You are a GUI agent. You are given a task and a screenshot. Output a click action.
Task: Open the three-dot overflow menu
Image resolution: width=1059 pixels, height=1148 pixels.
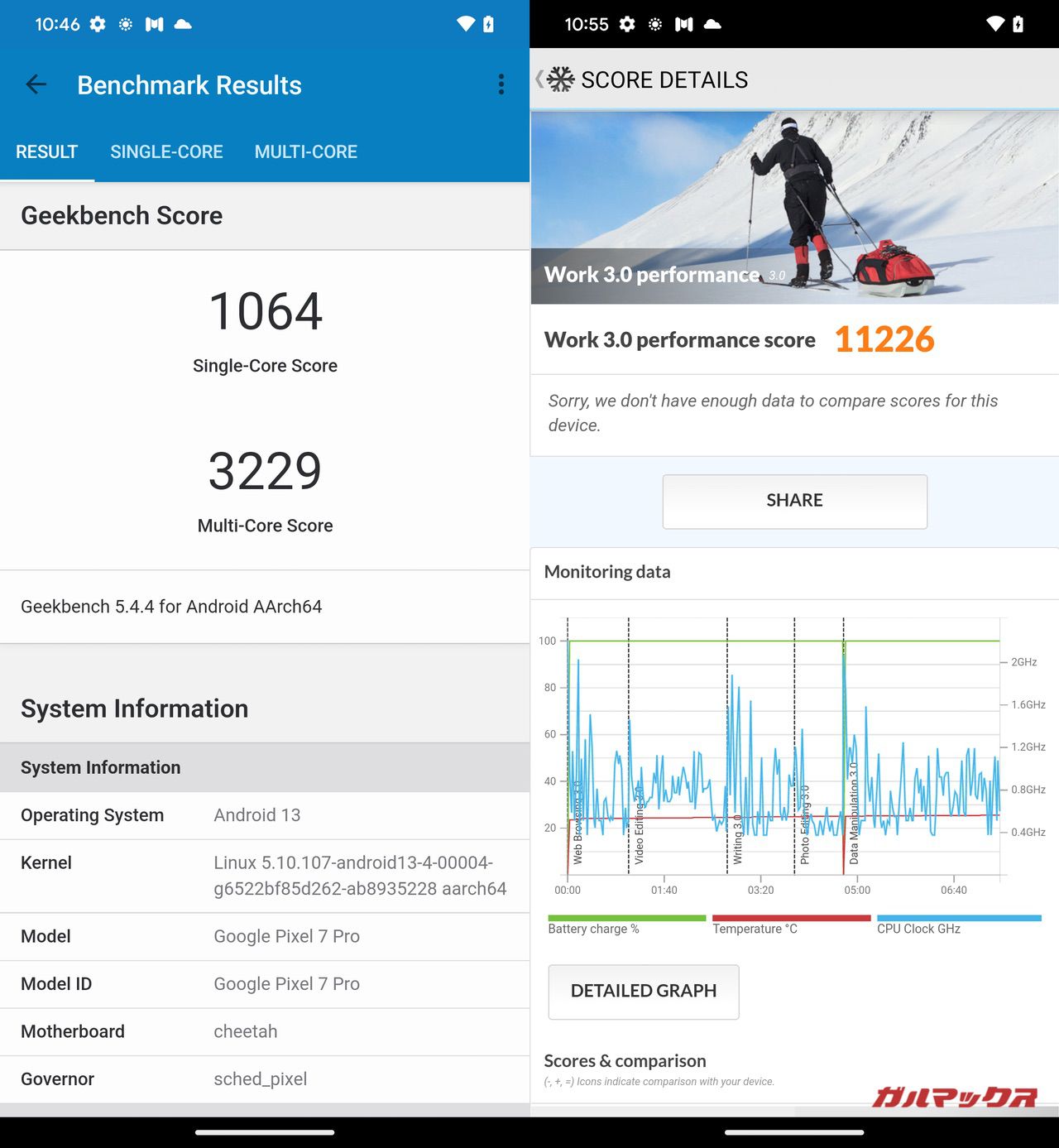click(x=501, y=84)
